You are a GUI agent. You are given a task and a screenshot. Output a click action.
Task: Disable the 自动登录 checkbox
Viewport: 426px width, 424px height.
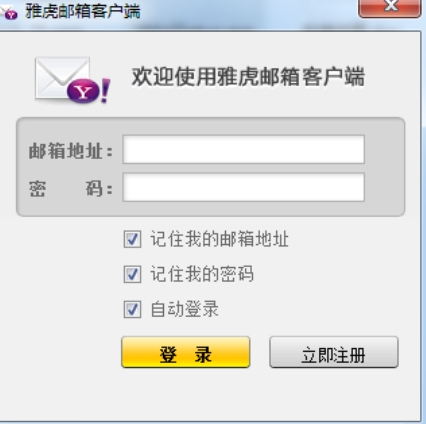tap(132, 309)
